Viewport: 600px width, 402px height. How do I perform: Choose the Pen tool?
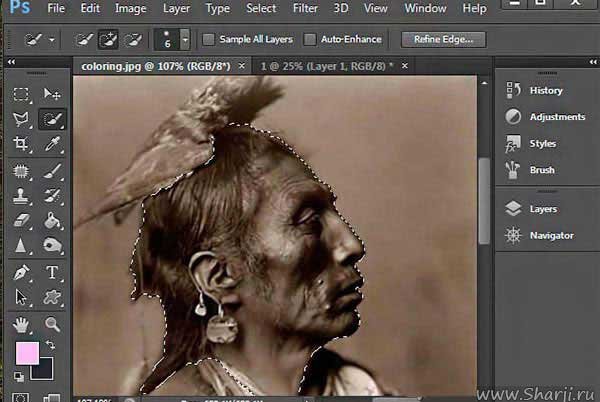(22, 272)
